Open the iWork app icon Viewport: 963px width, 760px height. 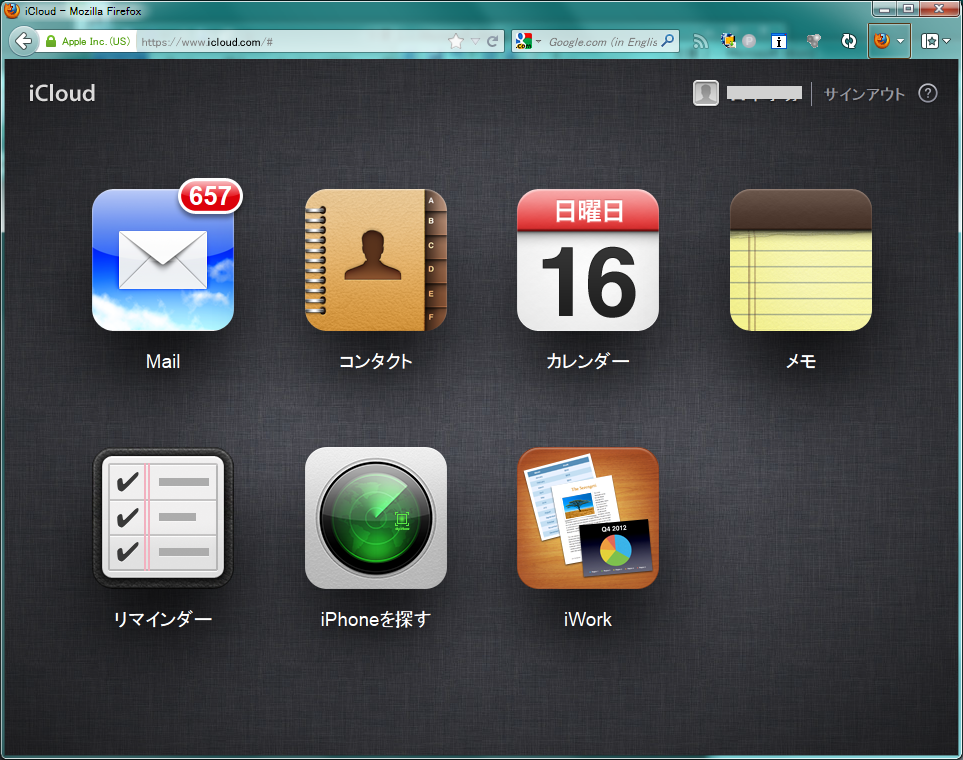click(x=588, y=518)
